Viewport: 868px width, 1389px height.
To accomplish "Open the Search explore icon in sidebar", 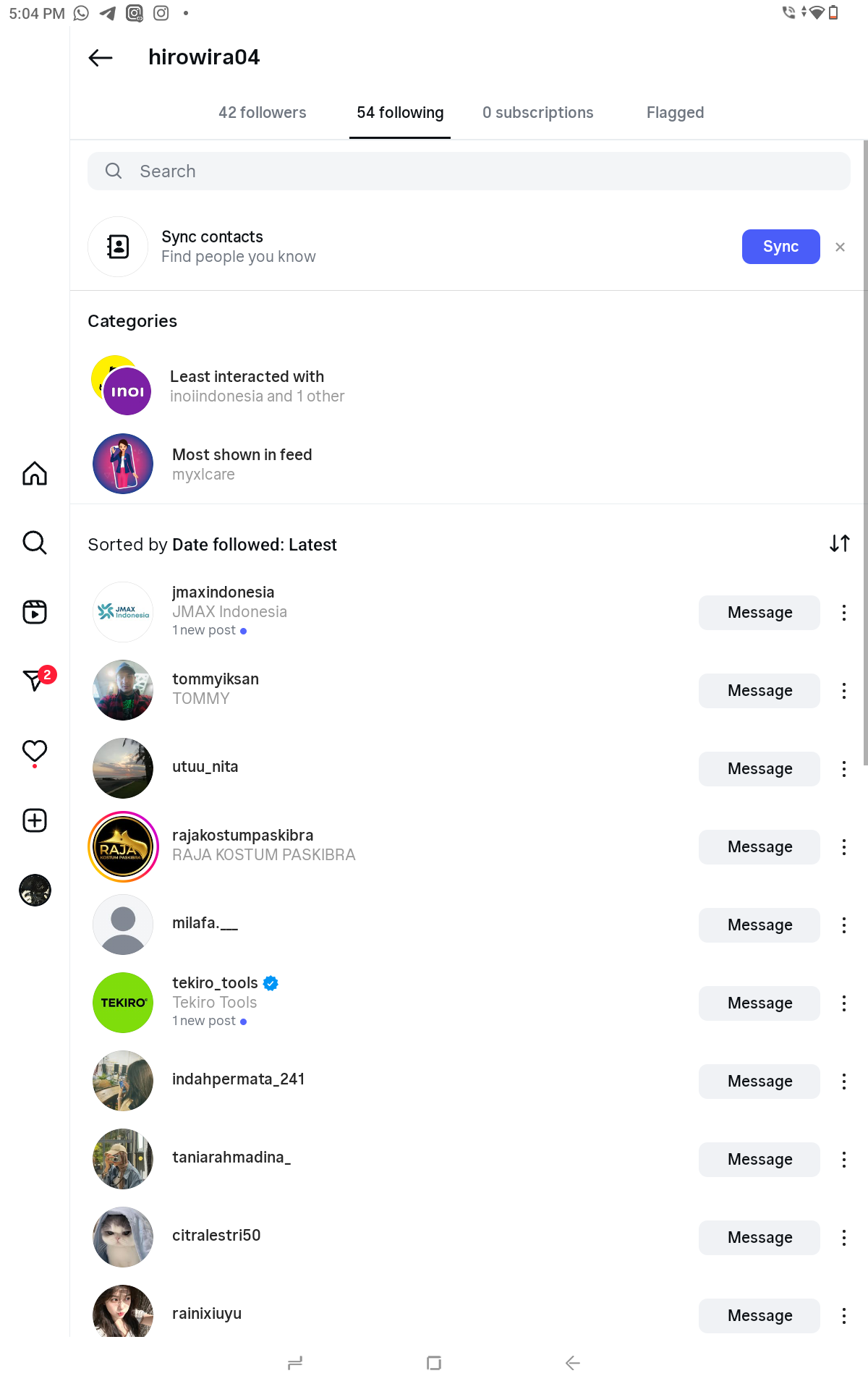I will point(35,543).
